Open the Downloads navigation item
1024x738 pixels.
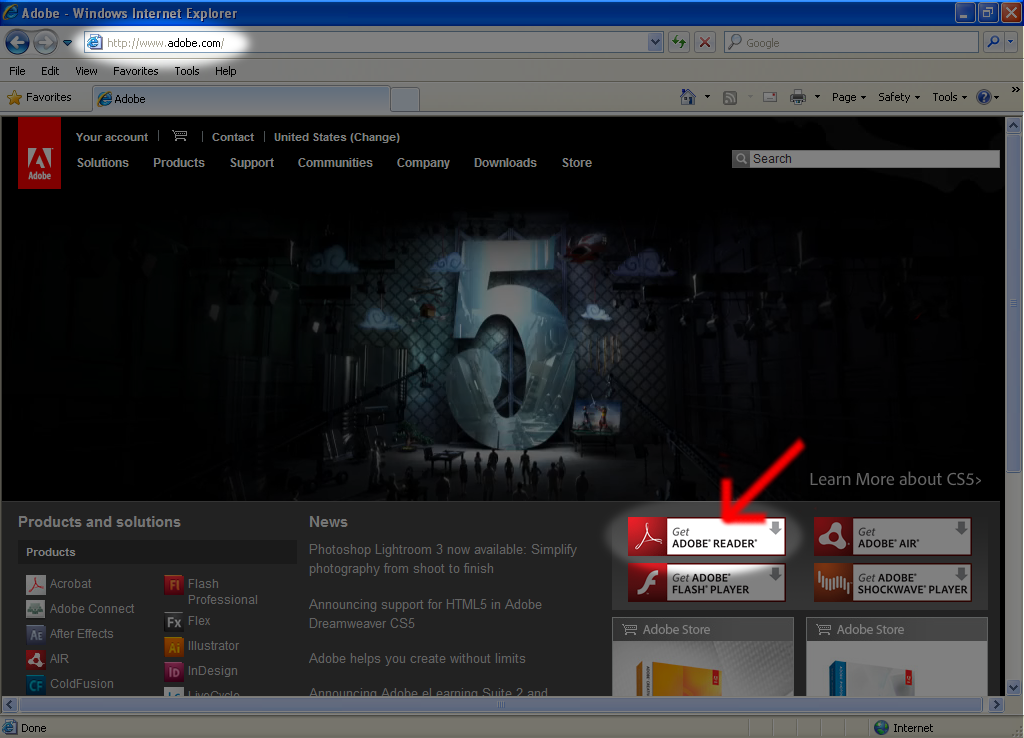click(x=505, y=163)
